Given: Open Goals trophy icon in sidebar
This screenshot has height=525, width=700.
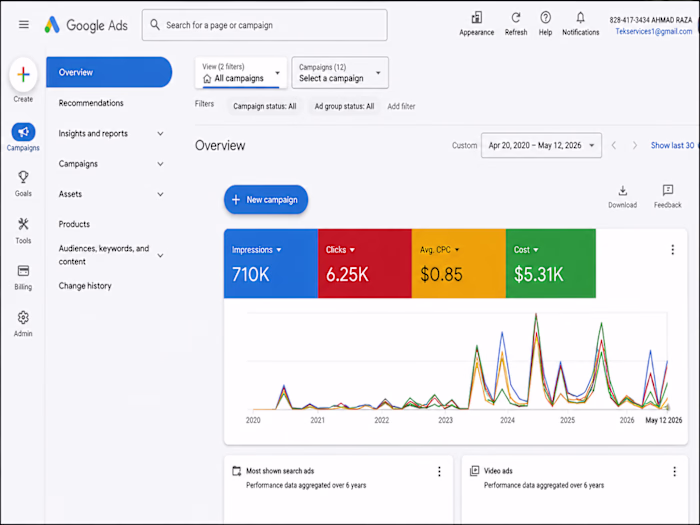Looking at the screenshot, I should pos(23,177).
